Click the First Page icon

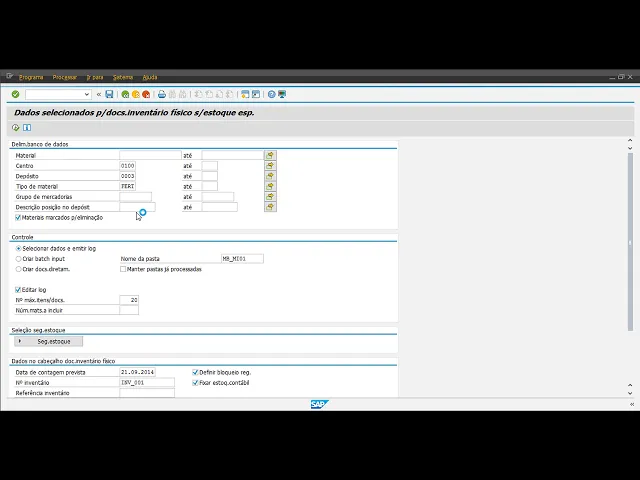(x=198, y=94)
